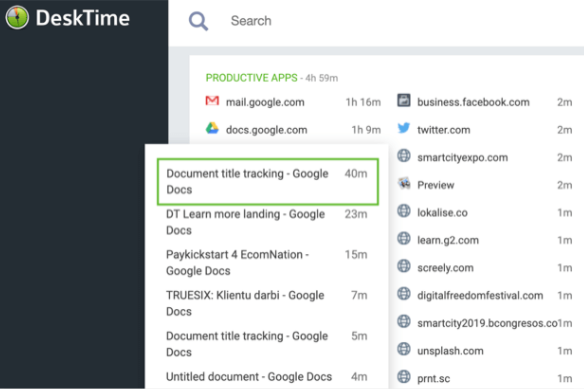This screenshot has width=584, height=389.
Task: Click the business.facebook.com icon
Action: click(404, 101)
